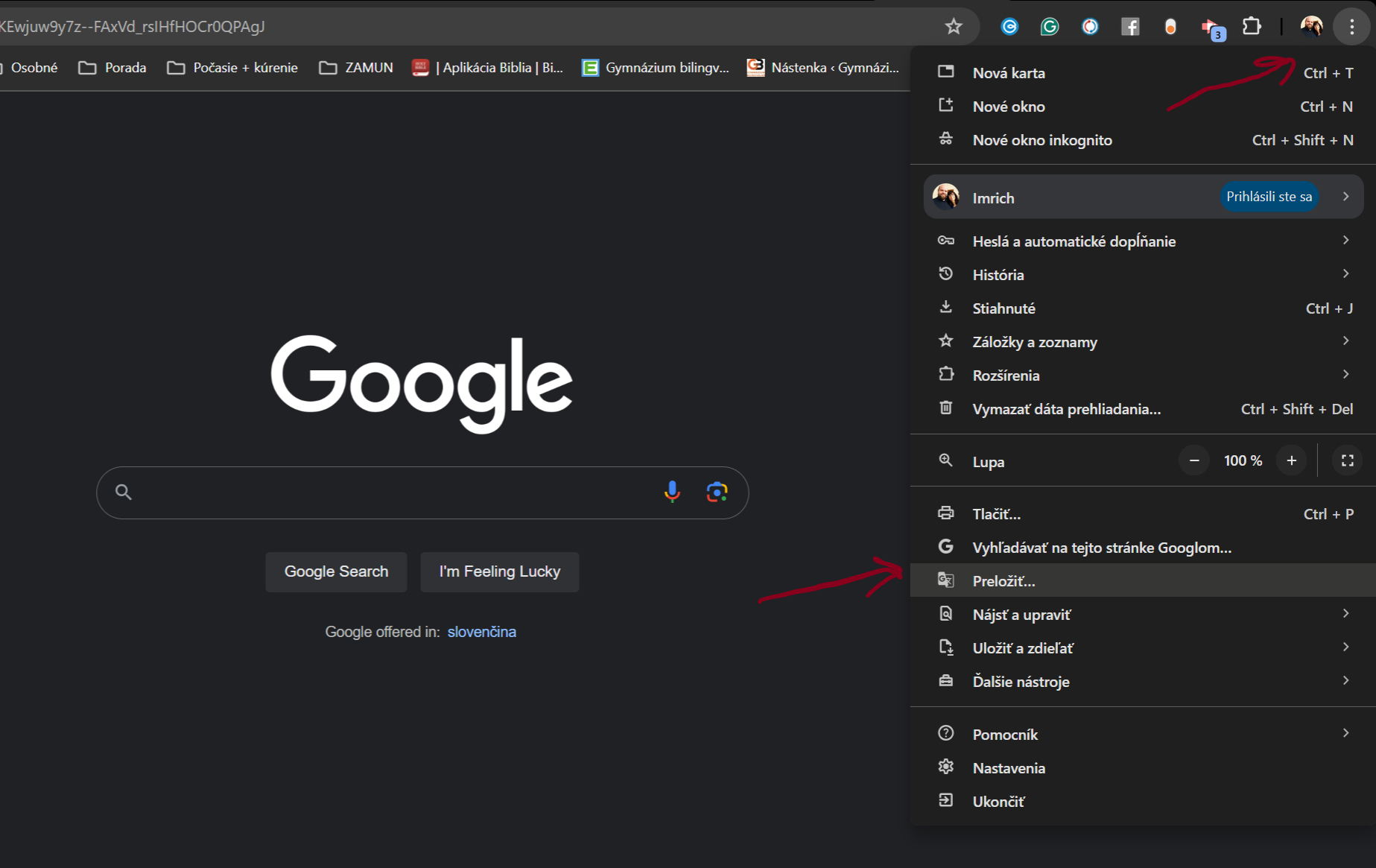Image resolution: width=1376 pixels, height=868 pixels.
Task: Open the Extensions puzzle-piece toolbar icon
Action: (x=1252, y=27)
